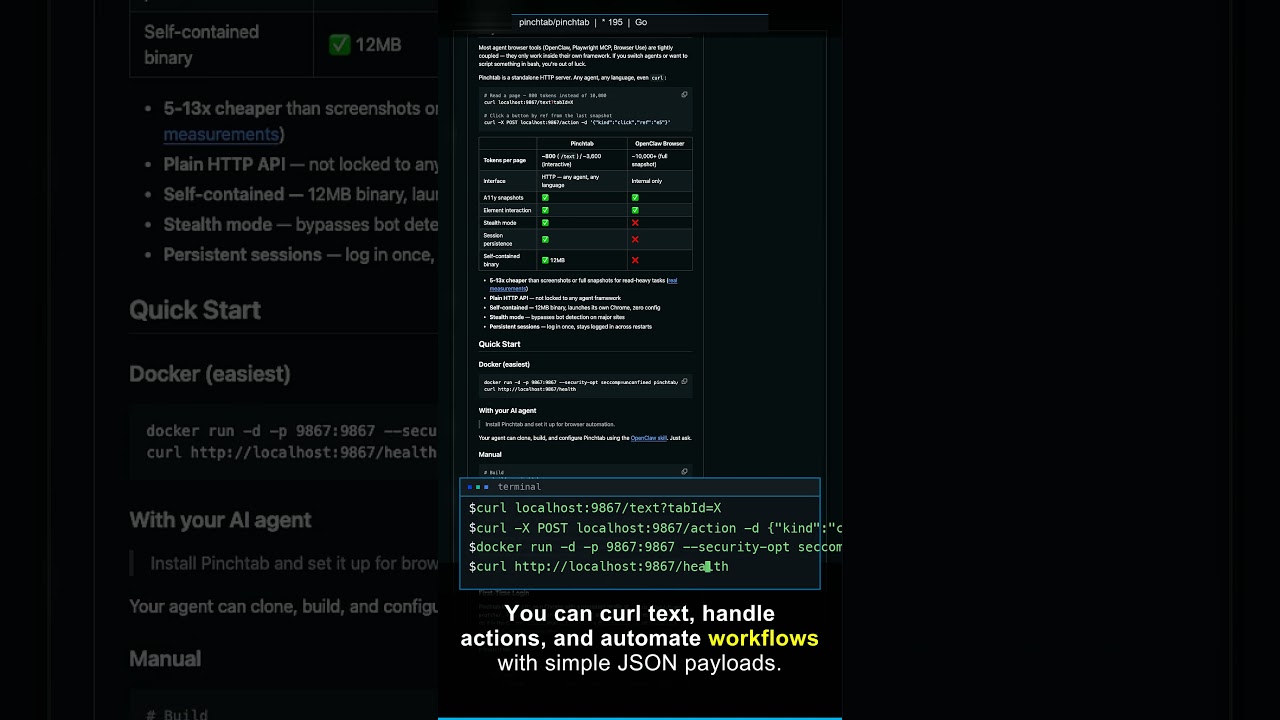
Task: Click Pinchtab's green check for A11y snapshots
Action: coord(545,197)
